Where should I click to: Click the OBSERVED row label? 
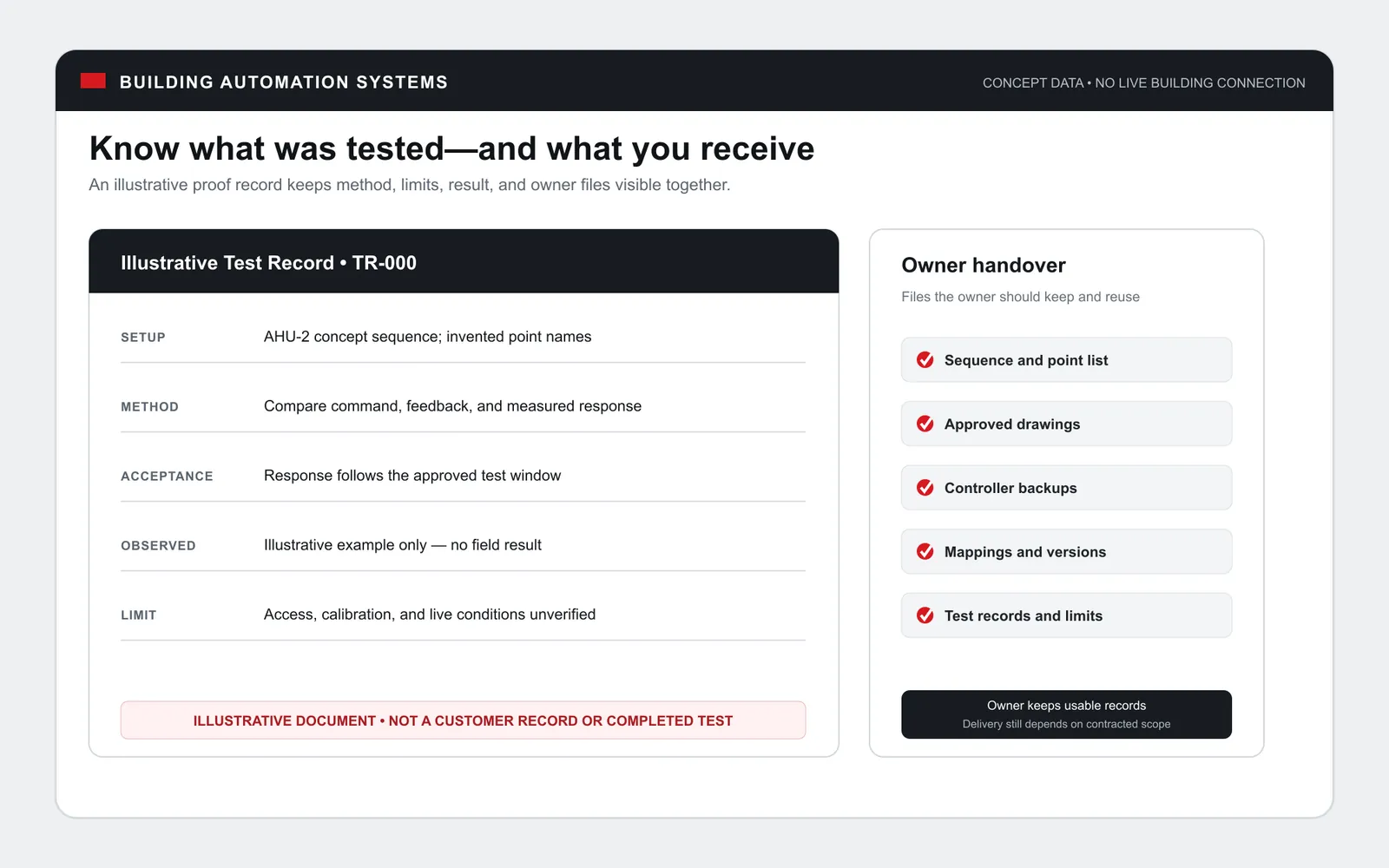click(x=158, y=545)
